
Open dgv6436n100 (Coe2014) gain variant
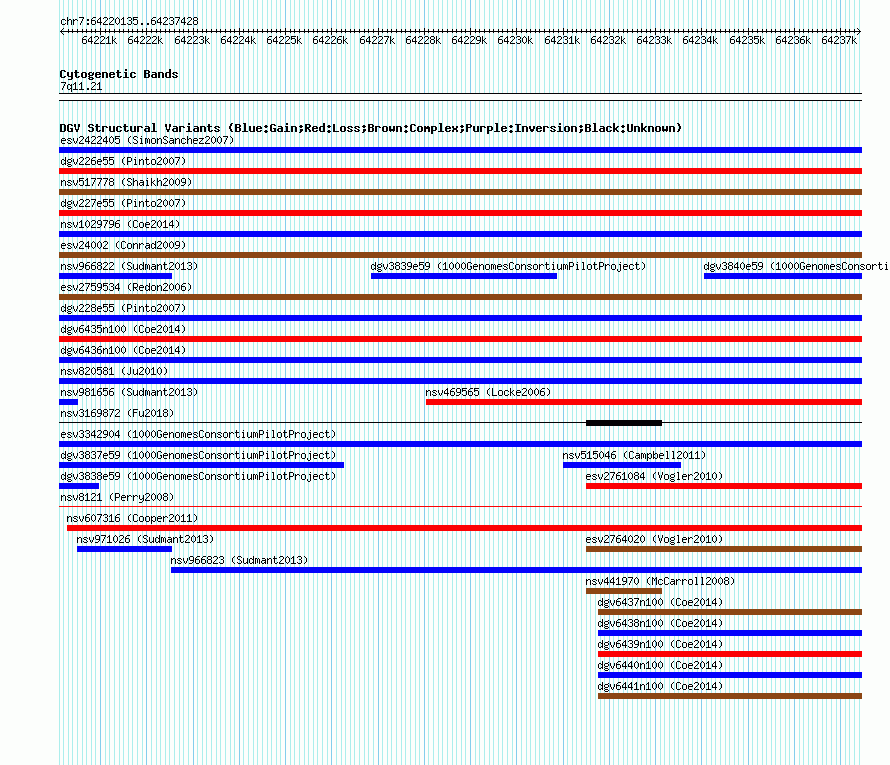tap(460, 360)
